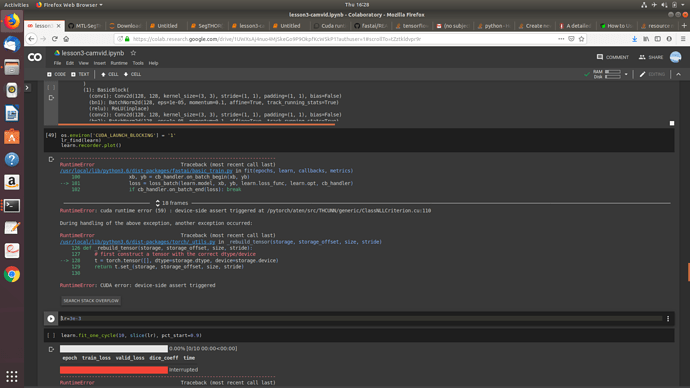Switch to the SegTHOR tab
The width and height of the screenshot is (690, 388).
(x=207, y=26)
